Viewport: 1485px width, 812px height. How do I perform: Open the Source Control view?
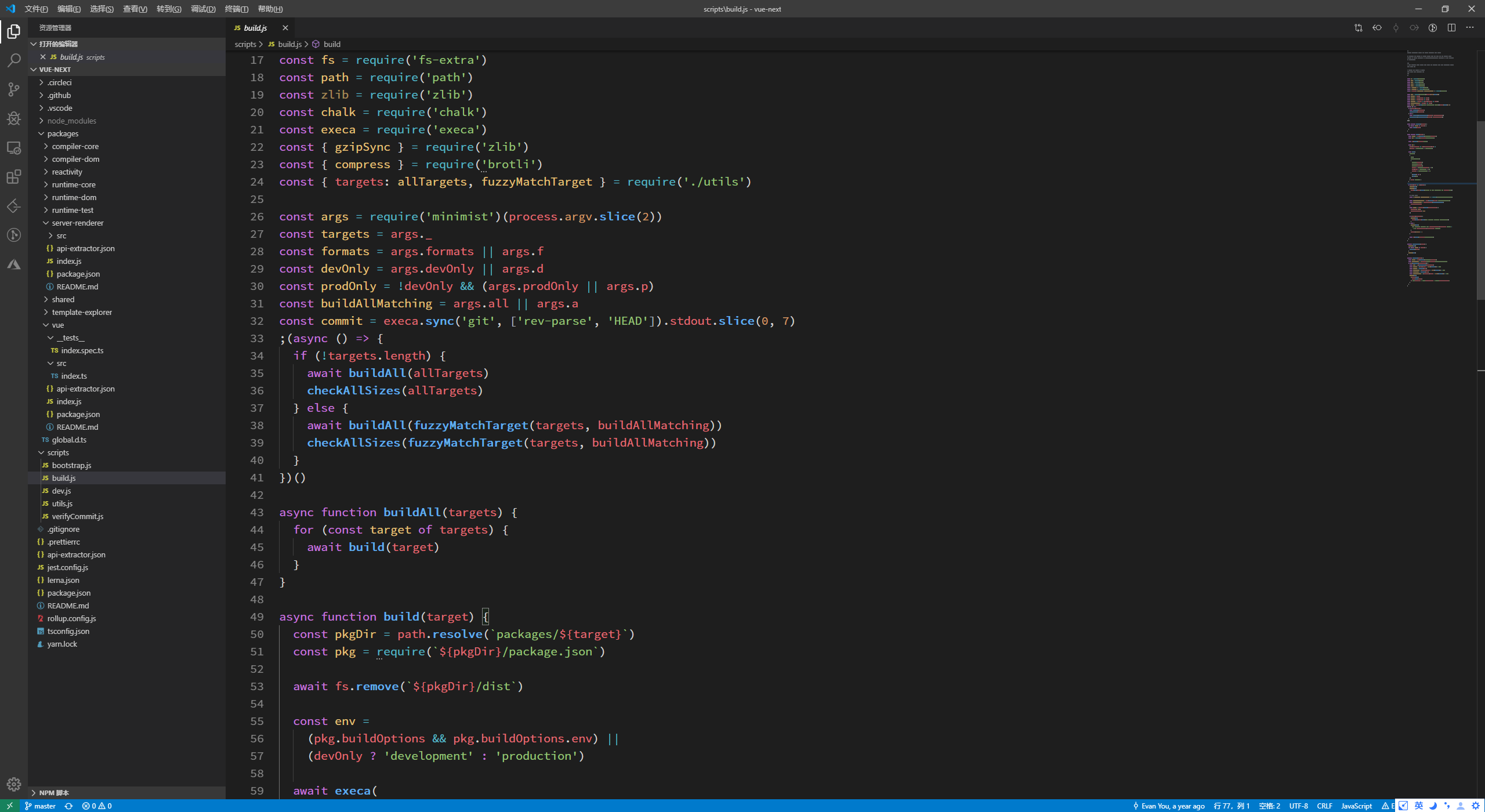click(14, 89)
